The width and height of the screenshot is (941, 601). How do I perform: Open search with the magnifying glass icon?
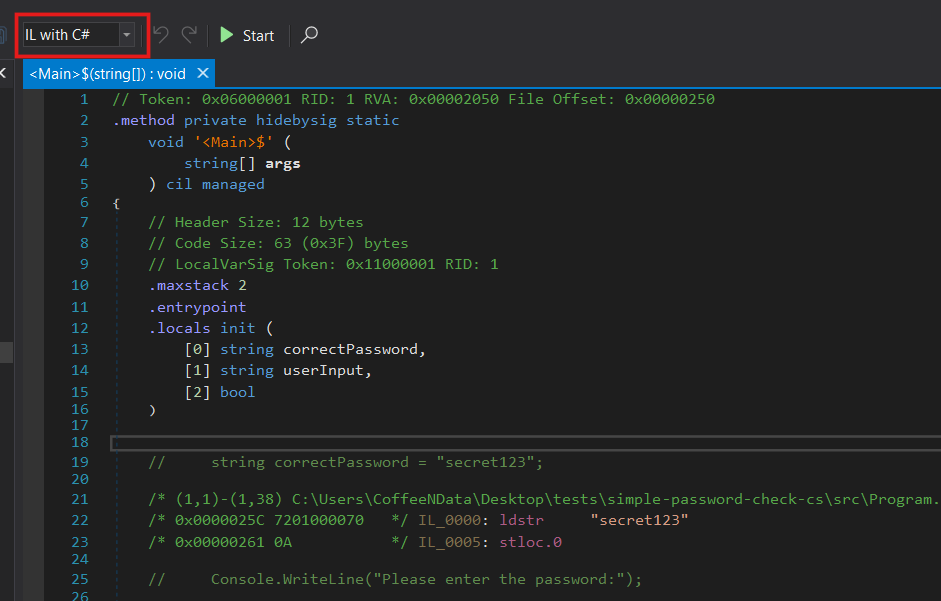(x=309, y=35)
